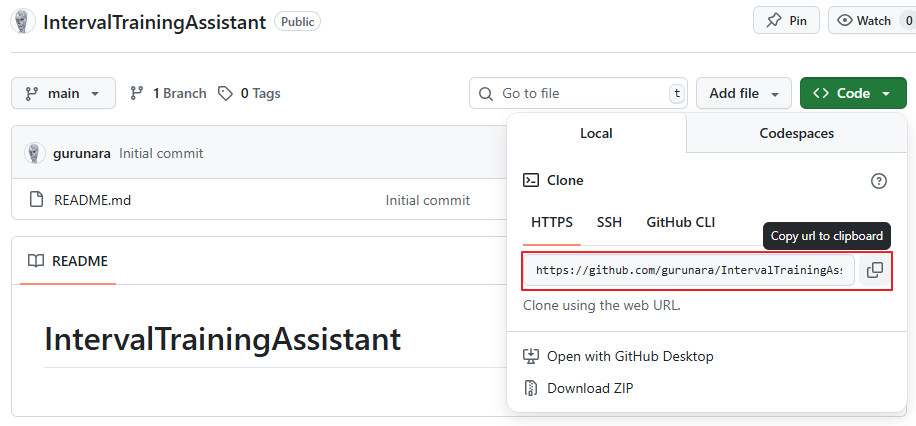This screenshot has width=916, height=426.
Task: Open the main branch dropdown
Action: coord(63,93)
